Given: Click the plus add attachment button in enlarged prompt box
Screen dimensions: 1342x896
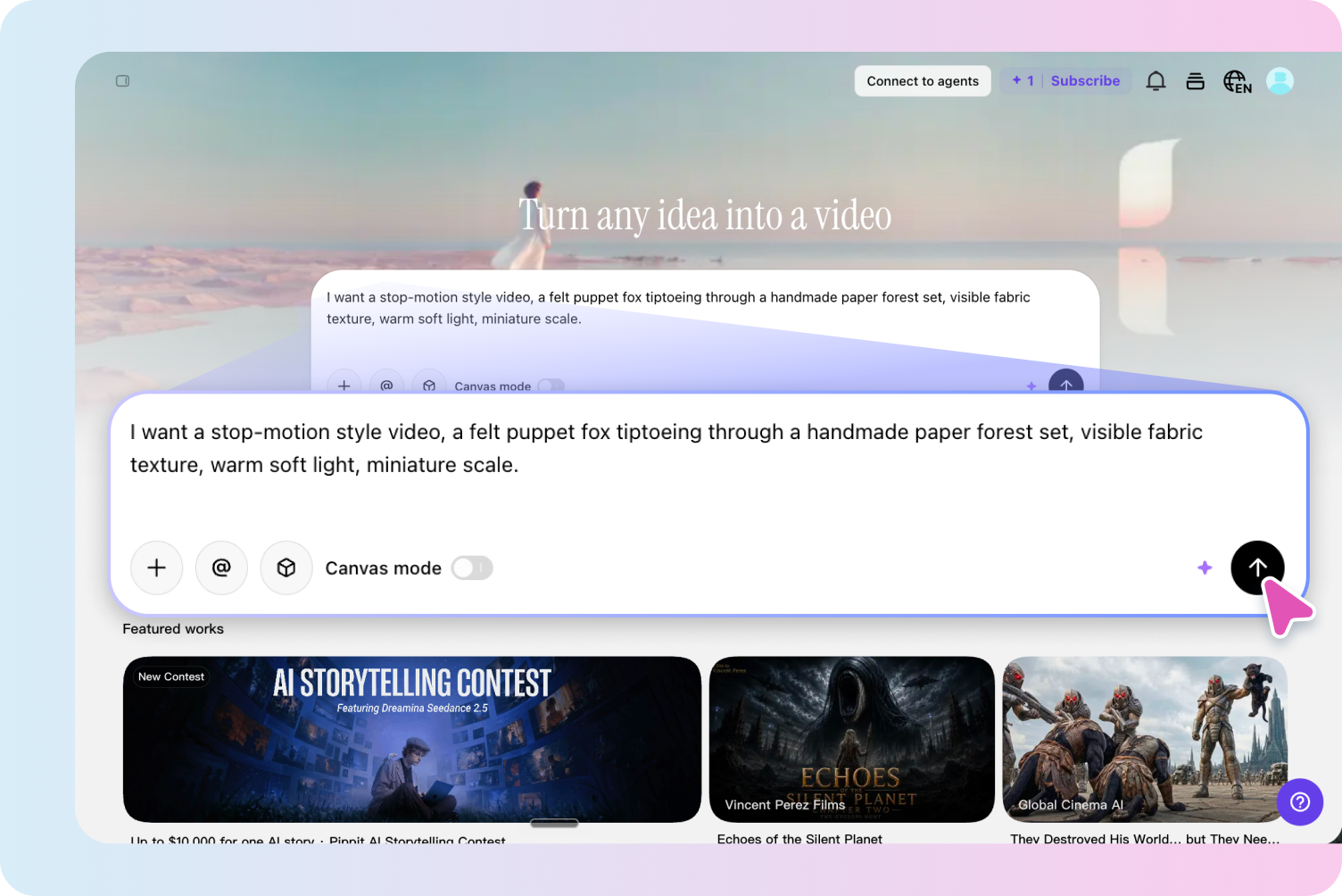Looking at the screenshot, I should coord(157,568).
